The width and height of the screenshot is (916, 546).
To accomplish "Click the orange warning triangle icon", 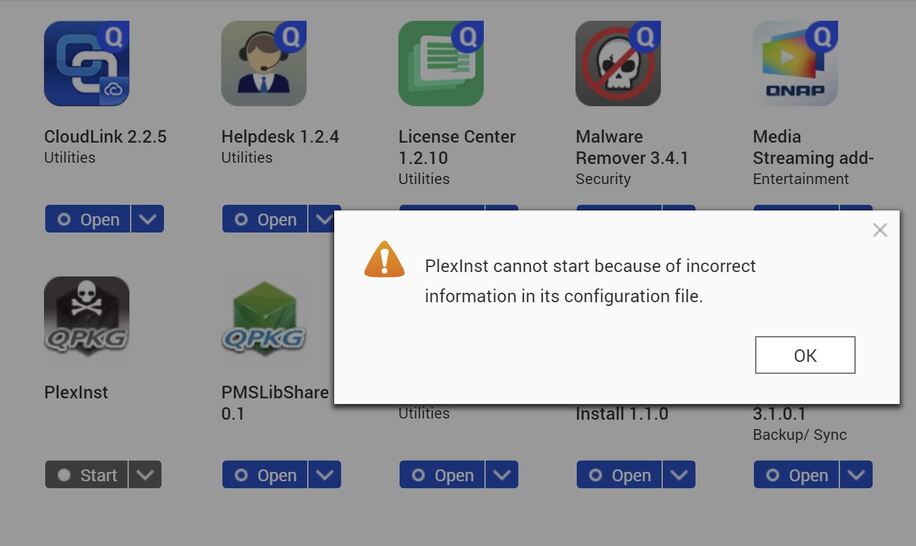I will coord(384,259).
